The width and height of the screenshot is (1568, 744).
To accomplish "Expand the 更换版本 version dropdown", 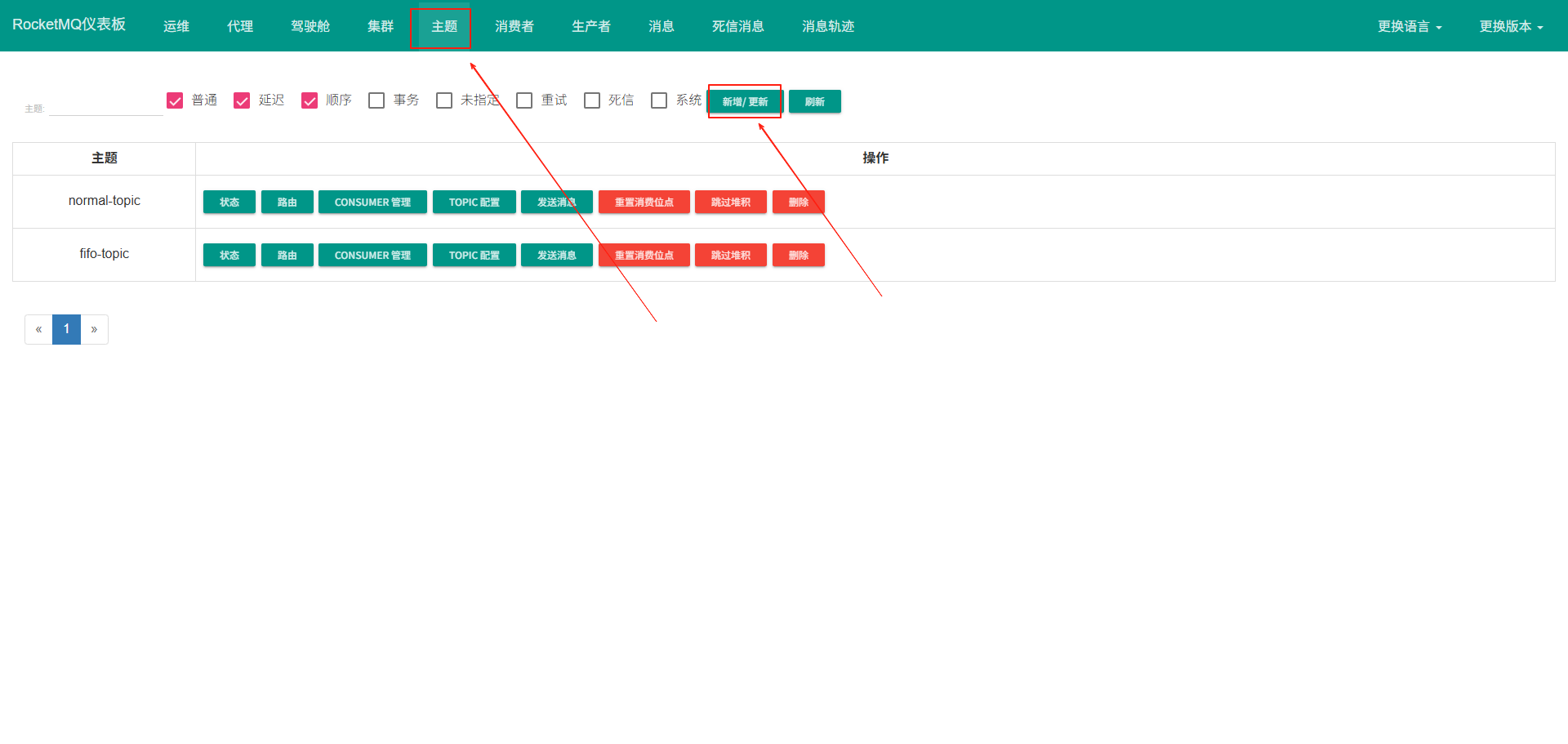I will click(1511, 26).
